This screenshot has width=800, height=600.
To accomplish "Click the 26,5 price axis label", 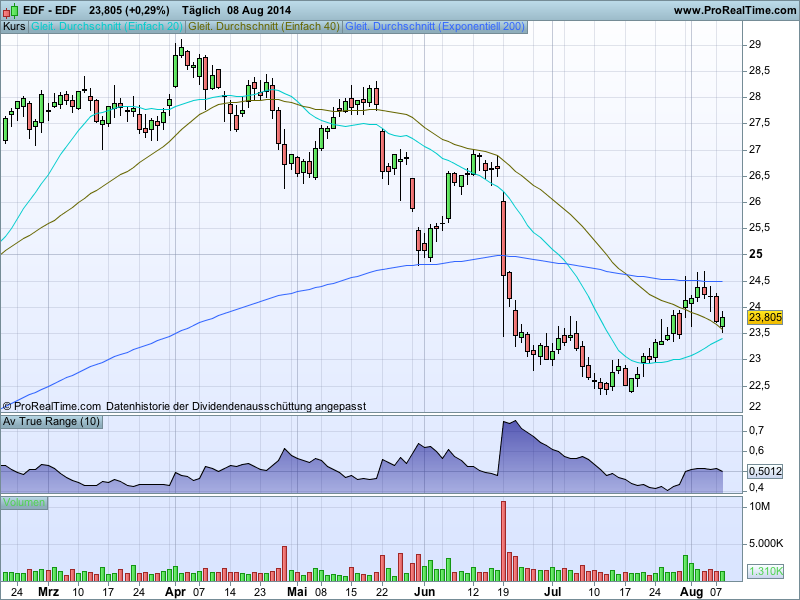I will [x=759, y=176].
